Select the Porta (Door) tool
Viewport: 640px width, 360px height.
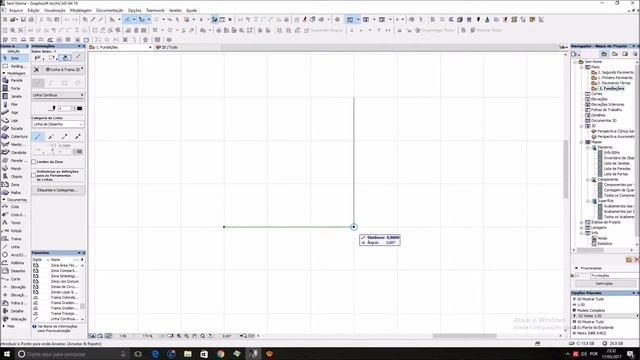click(x=14, y=88)
